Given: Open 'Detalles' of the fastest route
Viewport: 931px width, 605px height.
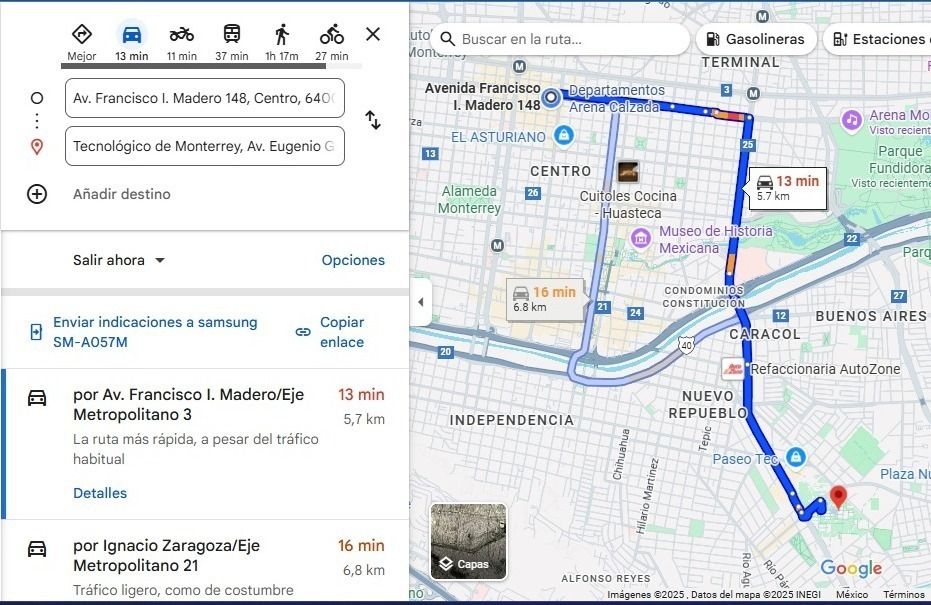Looking at the screenshot, I should pos(100,493).
